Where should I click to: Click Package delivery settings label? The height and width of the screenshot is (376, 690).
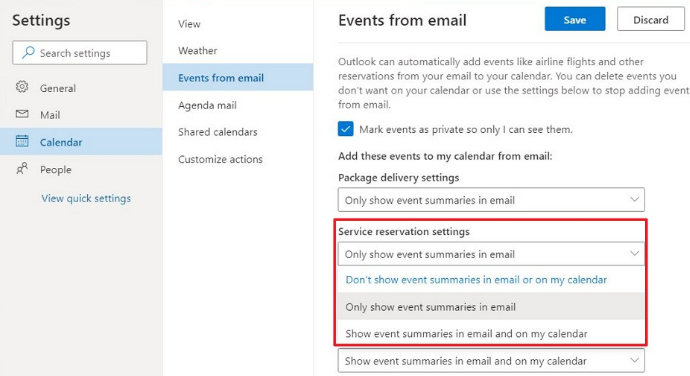pos(398,178)
